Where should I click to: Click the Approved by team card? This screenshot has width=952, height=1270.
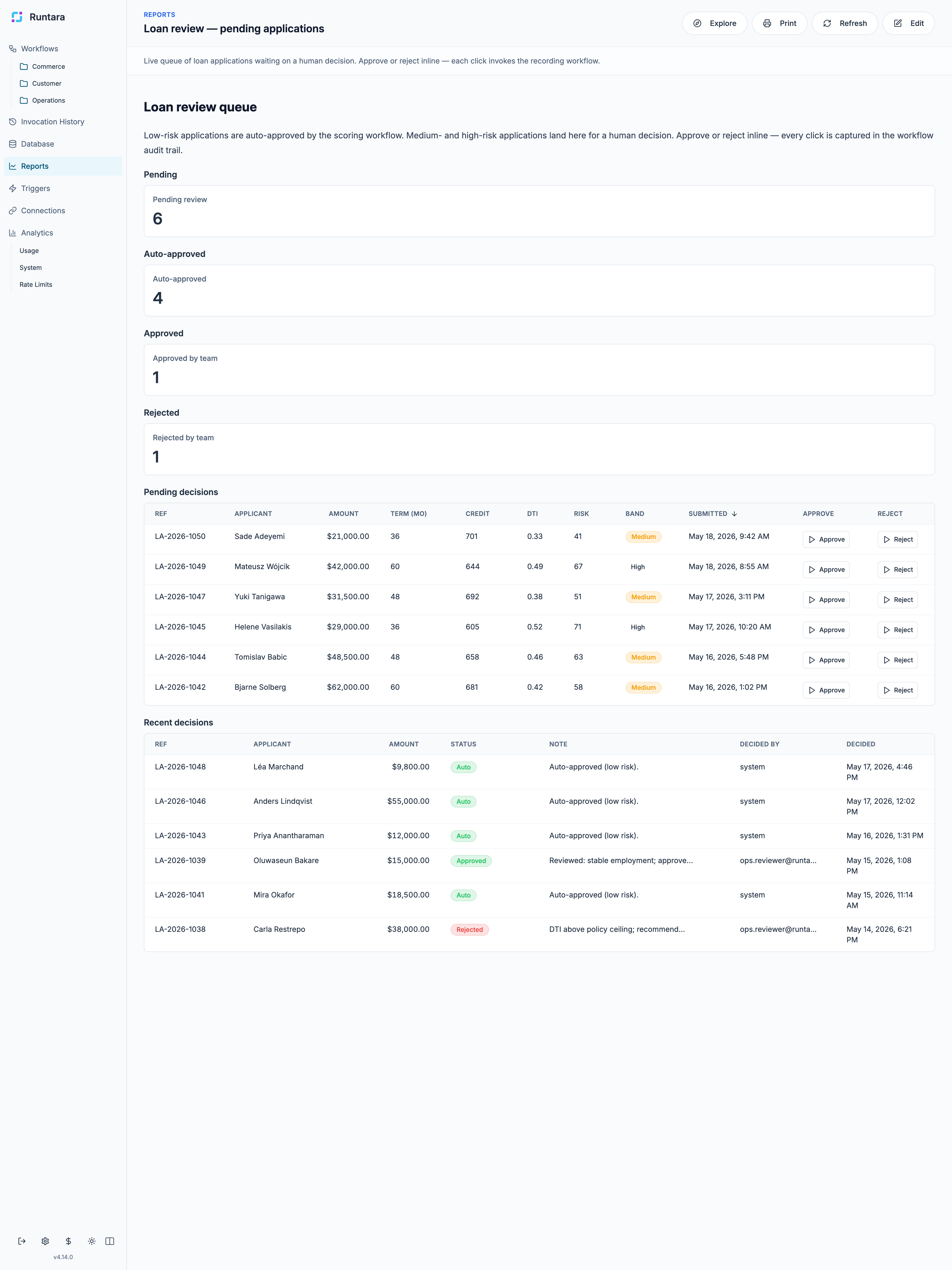click(x=539, y=370)
